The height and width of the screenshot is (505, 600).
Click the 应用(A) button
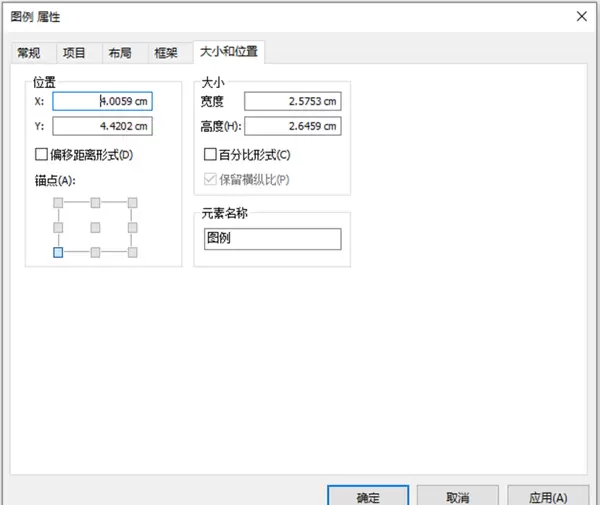(547, 497)
